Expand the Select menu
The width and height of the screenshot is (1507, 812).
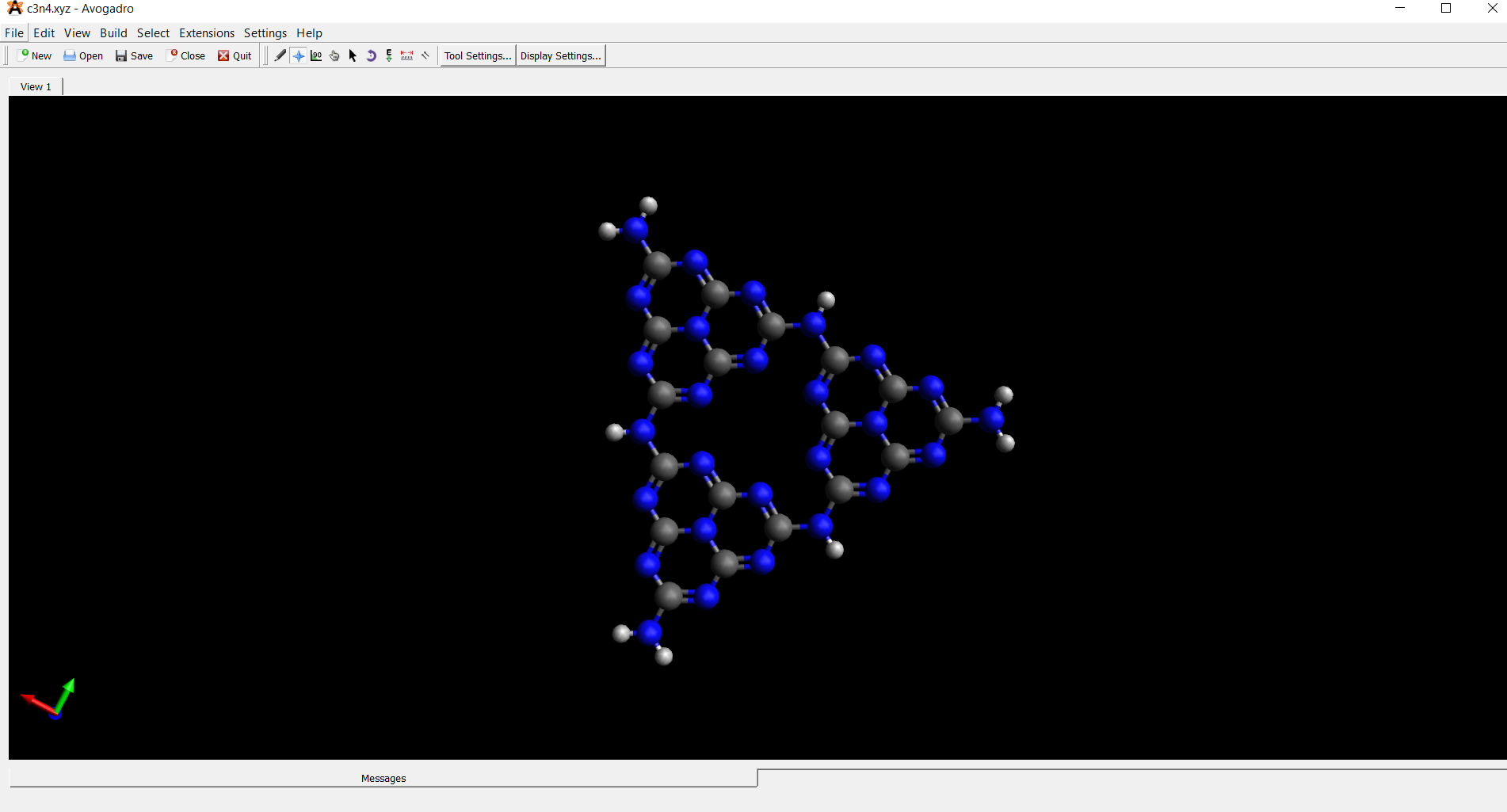pyautogui.click(x=153, y=33)
